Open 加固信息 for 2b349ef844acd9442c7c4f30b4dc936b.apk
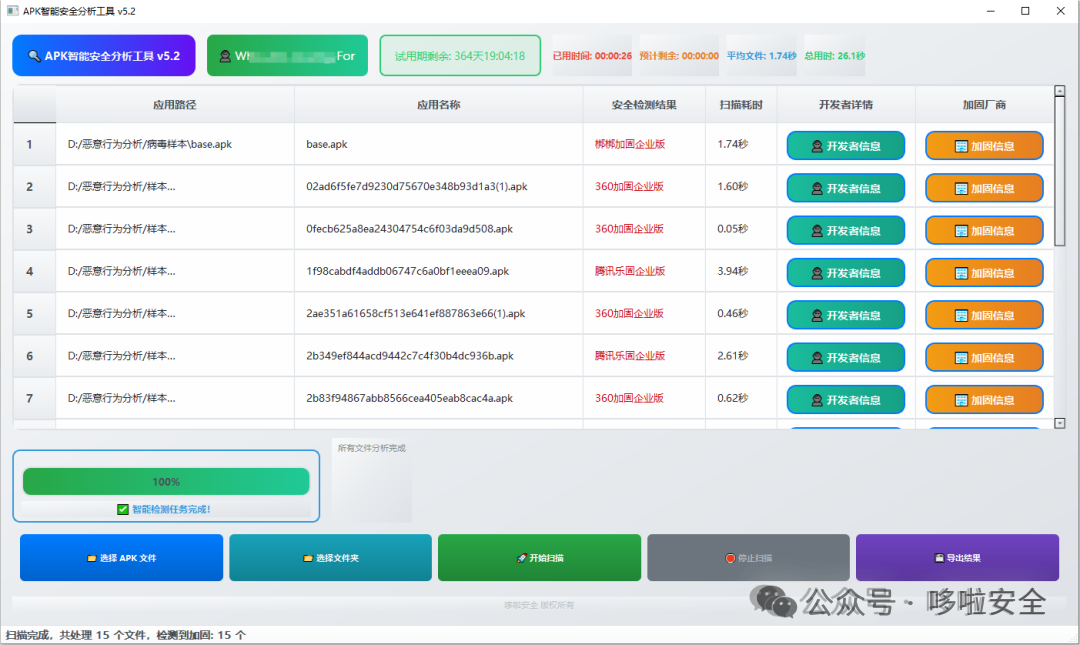1080x645 pixels. (984, 358)
